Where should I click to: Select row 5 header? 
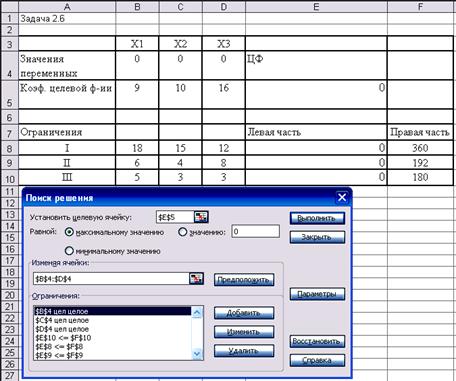pyautogui.click(x=9, y=95)
